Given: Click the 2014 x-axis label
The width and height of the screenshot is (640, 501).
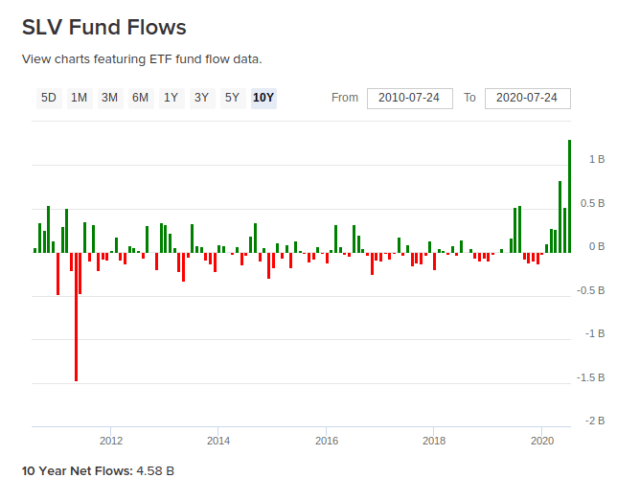Looking at the screenshot, I should [x=218, y=441].
